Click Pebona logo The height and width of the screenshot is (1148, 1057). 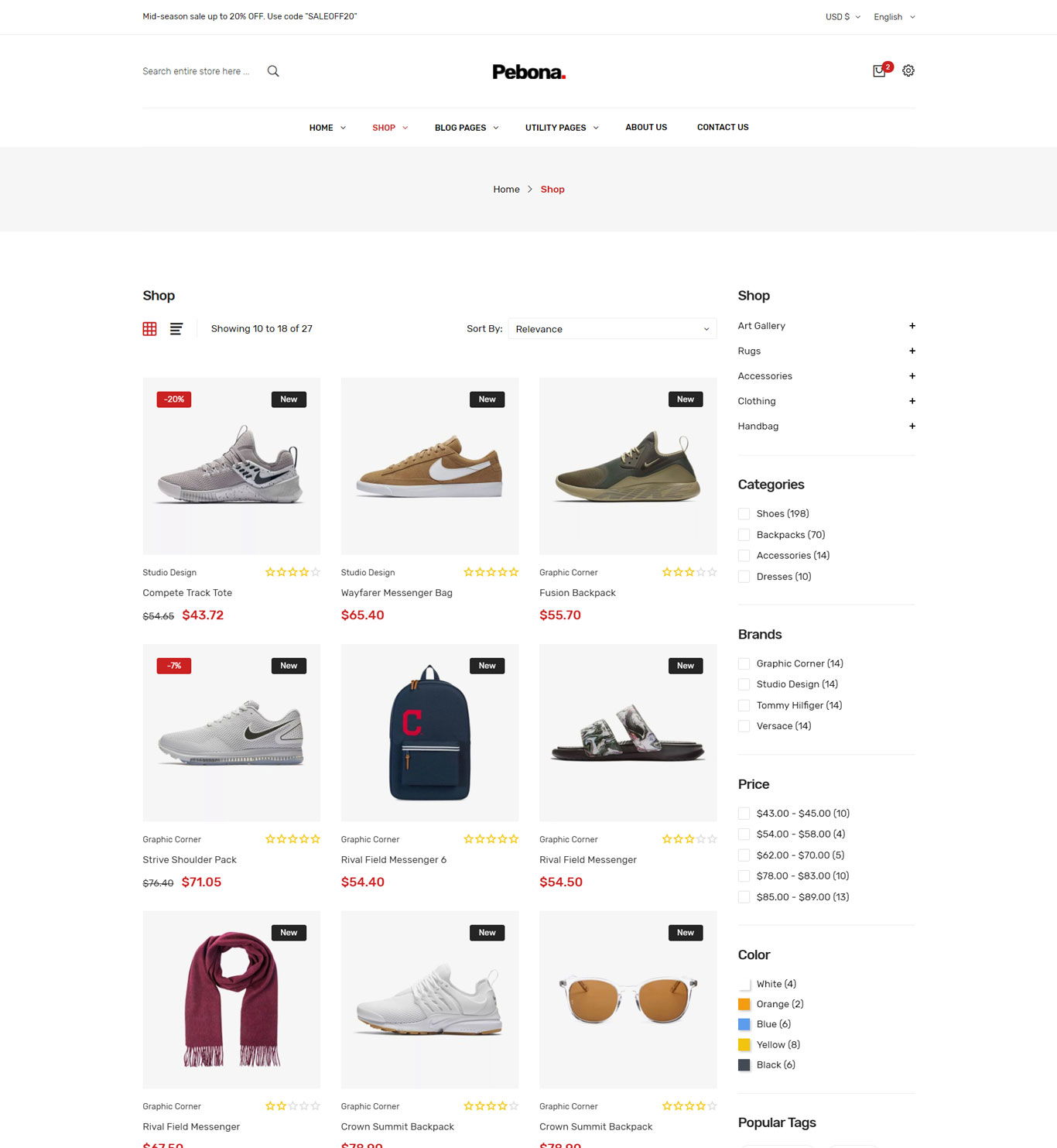[528, 72]
